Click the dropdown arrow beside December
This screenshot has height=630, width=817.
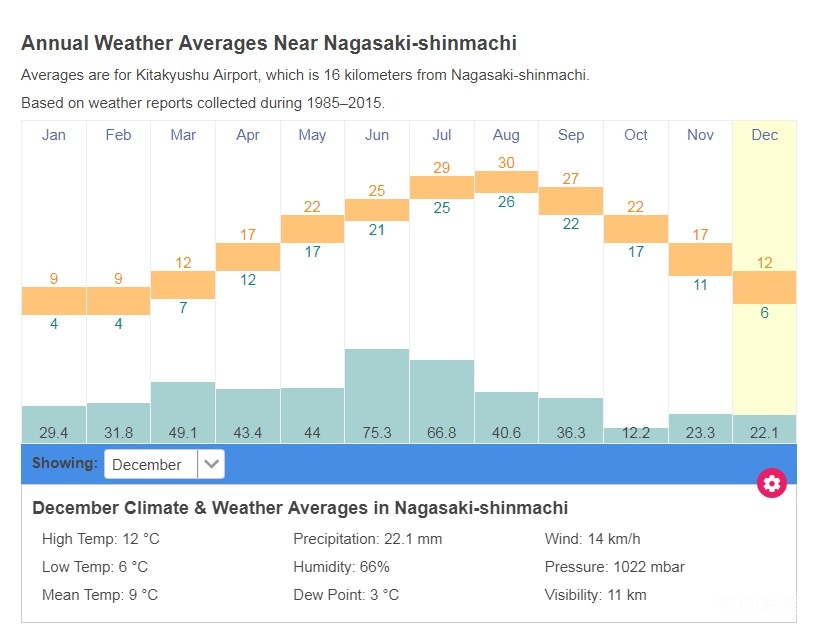[211, 464]
